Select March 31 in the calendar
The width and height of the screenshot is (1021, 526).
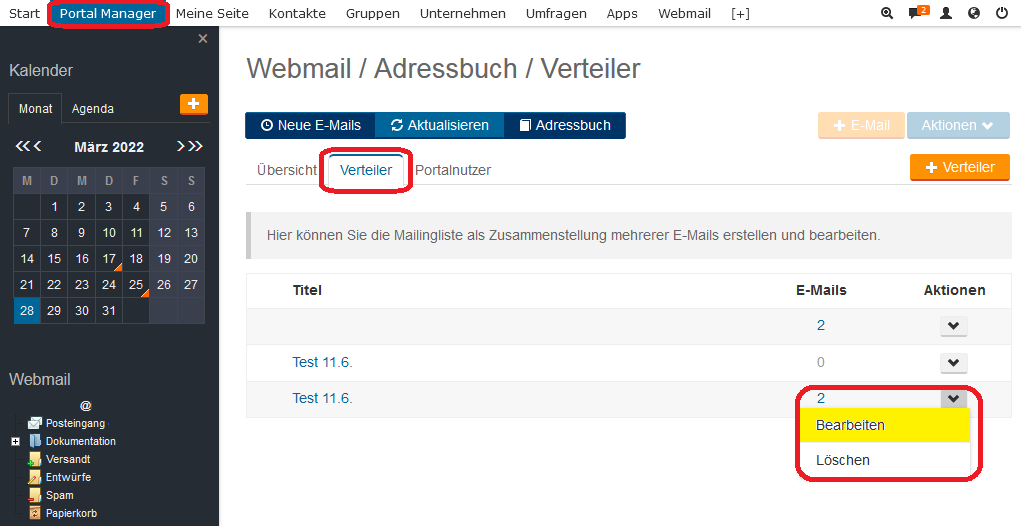[109, 311]
